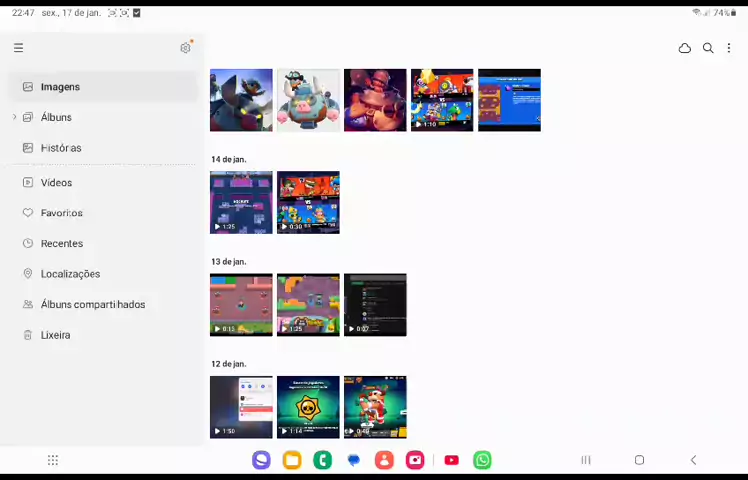This screenshot has width=748, height=480.
Task: Open first video thumbnail from 14 de jan.
Action: 241,202
